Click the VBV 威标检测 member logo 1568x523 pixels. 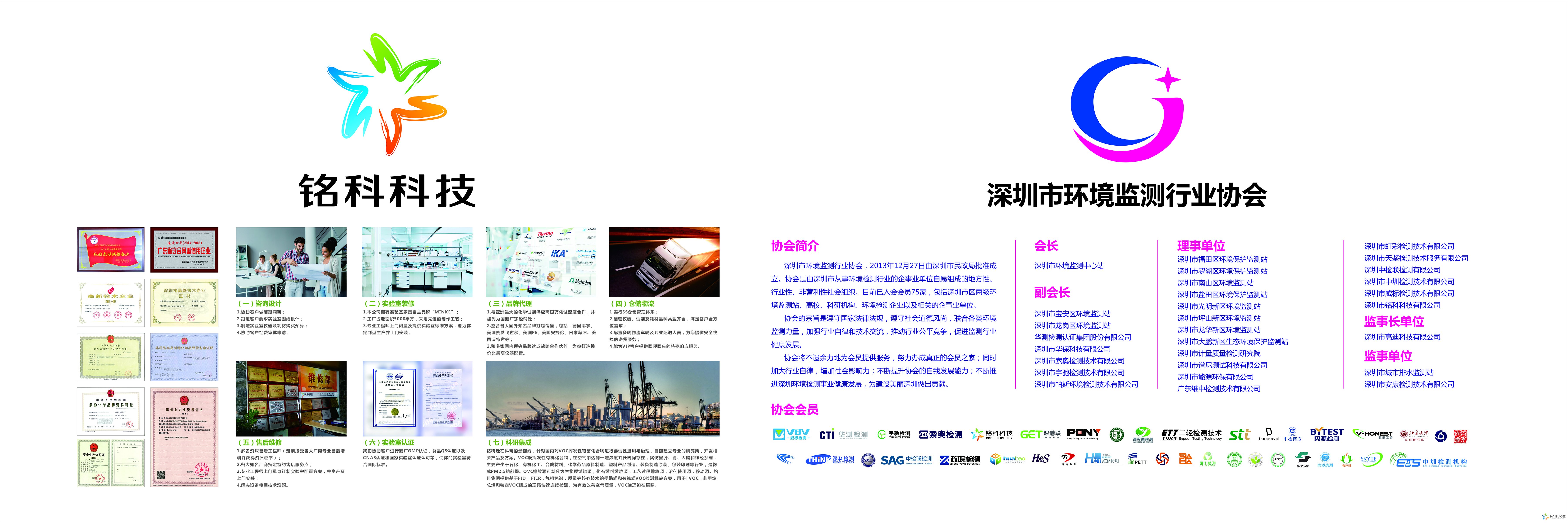791,434
